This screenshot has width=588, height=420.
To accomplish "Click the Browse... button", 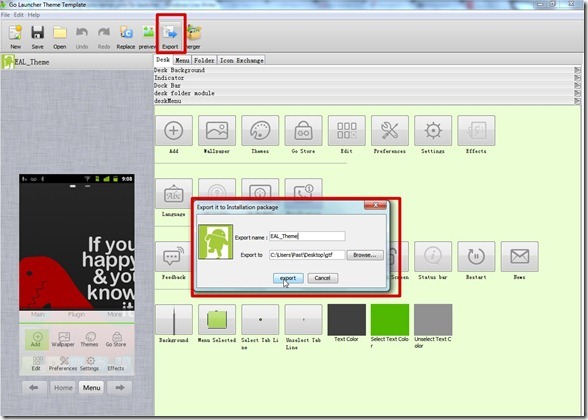I will tap(365, 255).
